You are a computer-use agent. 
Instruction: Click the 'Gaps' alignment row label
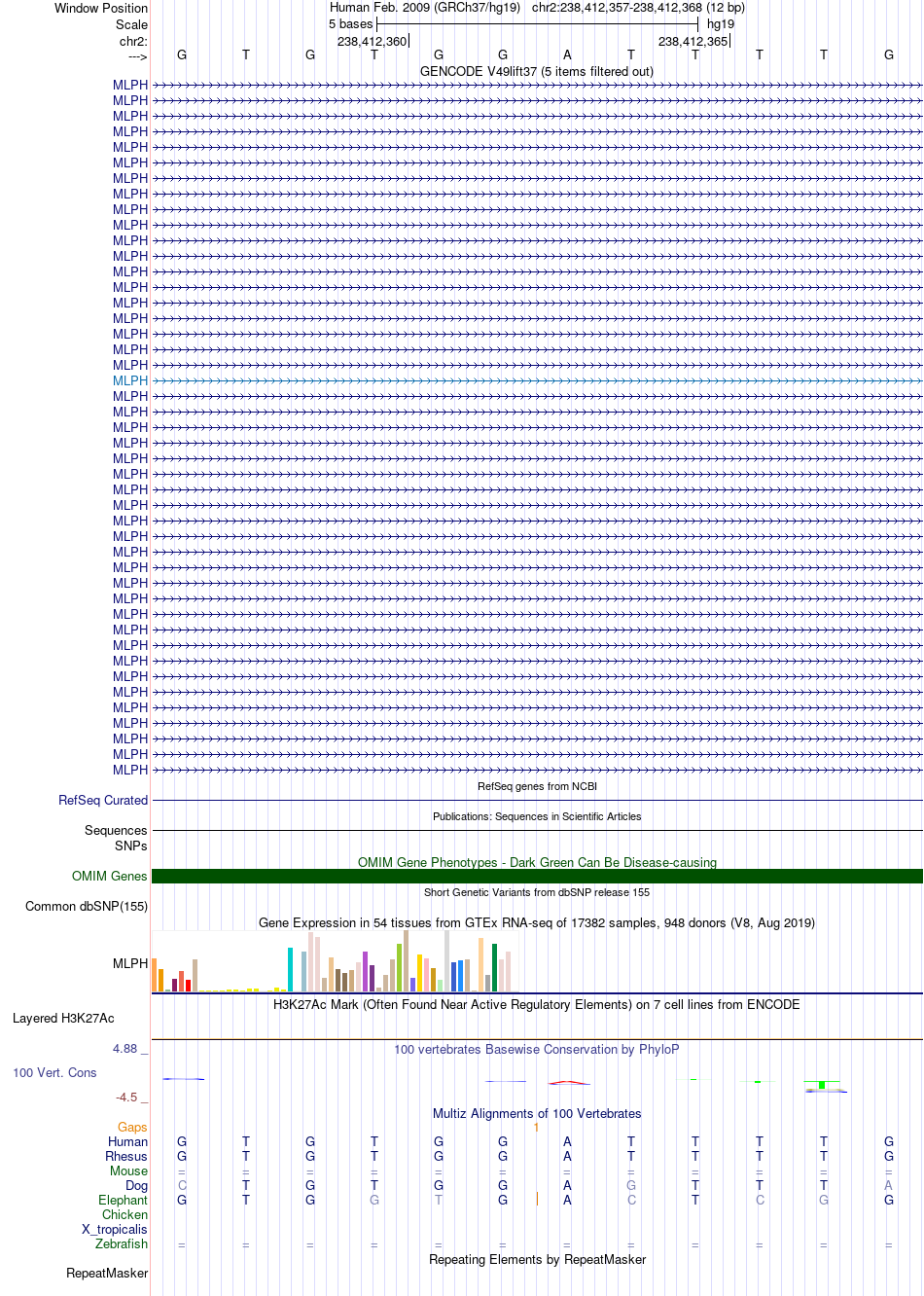(132, 1127)
